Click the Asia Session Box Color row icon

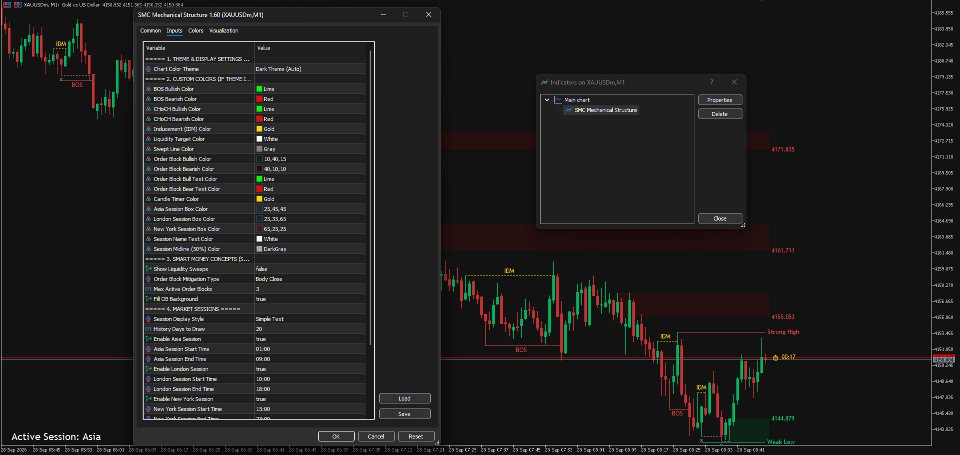(x=148, y=209)
